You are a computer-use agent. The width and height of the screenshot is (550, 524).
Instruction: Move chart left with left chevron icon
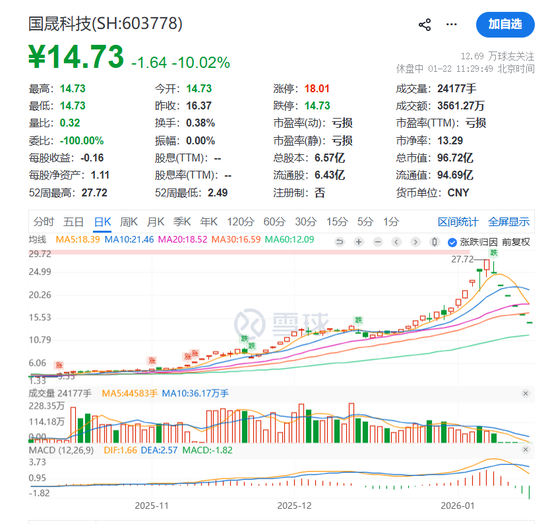tap(396, 242)
